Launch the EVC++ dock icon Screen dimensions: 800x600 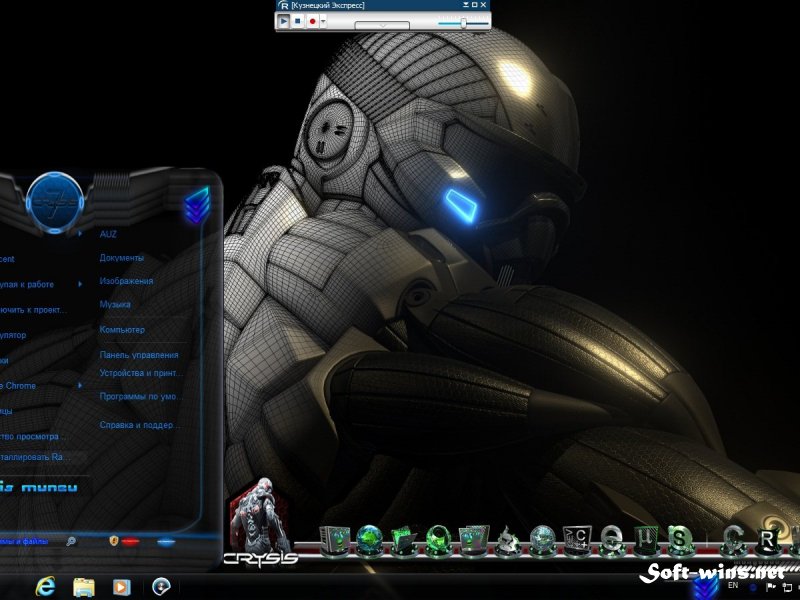coord(577,541)
